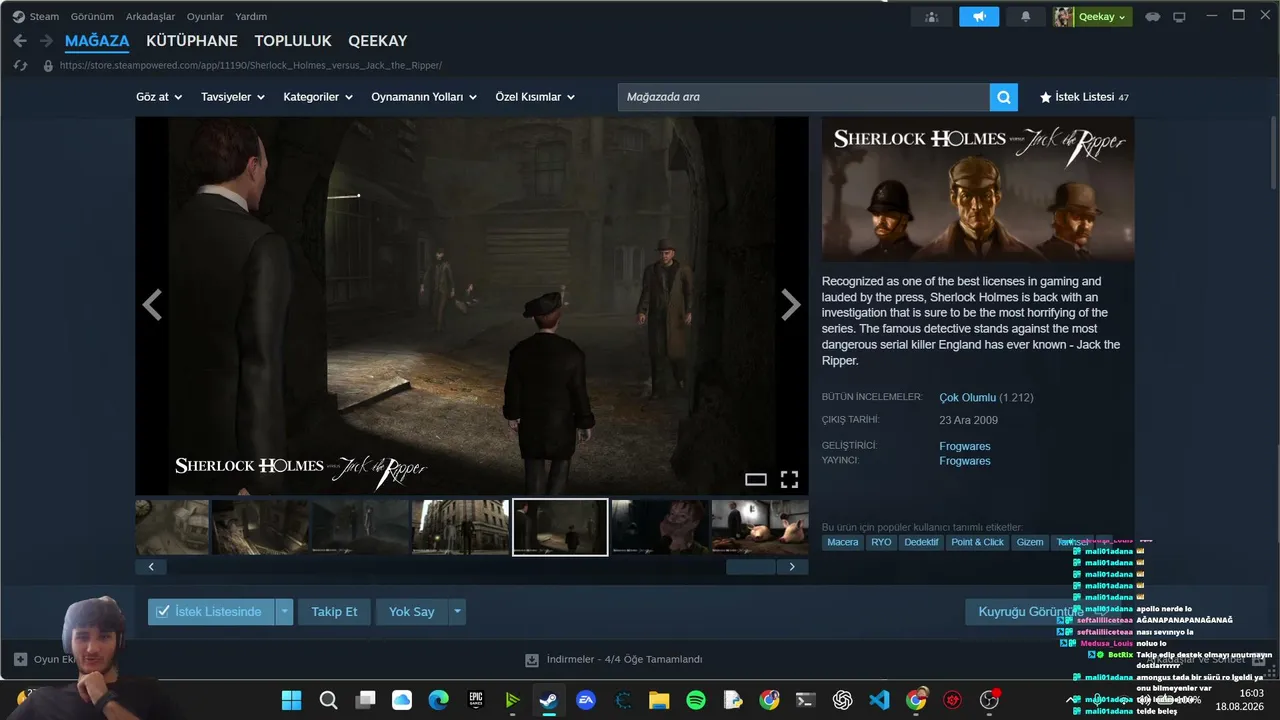Enter fullscreen on the screenshot viewer
Image resolution: width=1280 pixels, height=720 pixels.
(x=789, y=479)
